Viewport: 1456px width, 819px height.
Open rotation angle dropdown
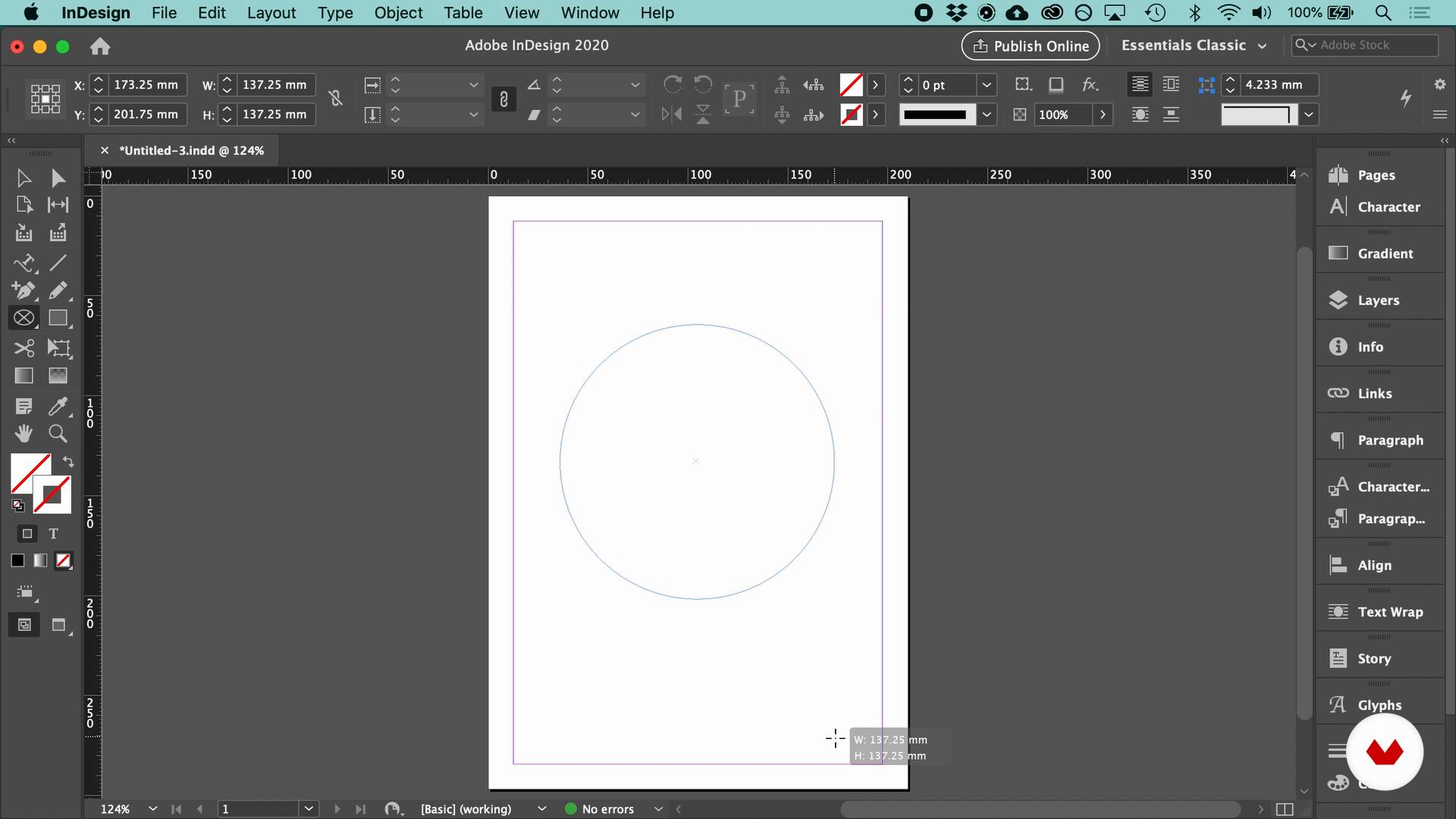coord(635,85)
